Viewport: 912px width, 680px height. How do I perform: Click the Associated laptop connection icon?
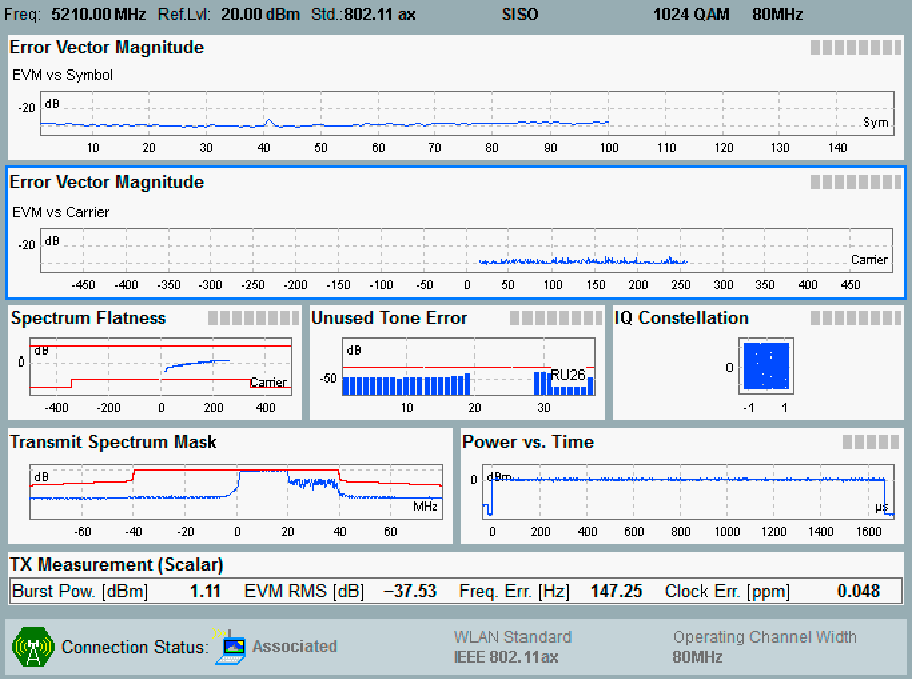pos(229,646)
